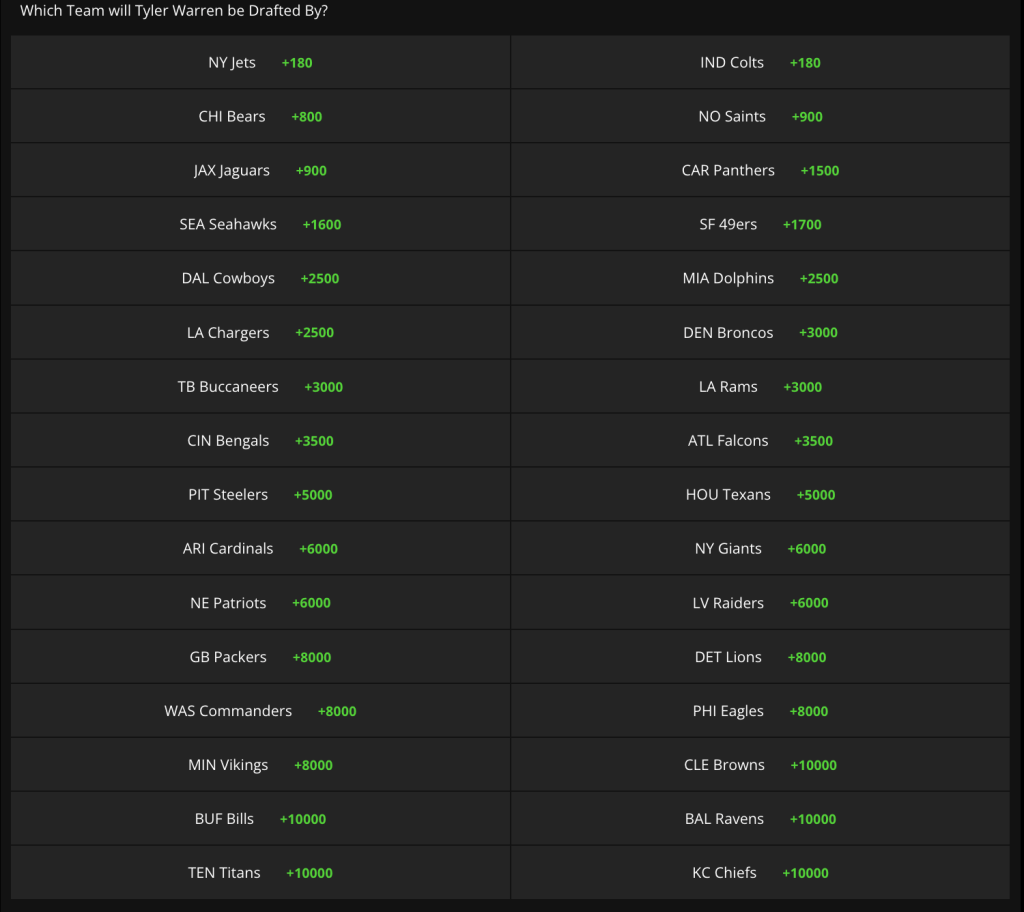1024x912 pixels.
Task: Pick BUF Bills at +10000
Action: coord(260,819)
